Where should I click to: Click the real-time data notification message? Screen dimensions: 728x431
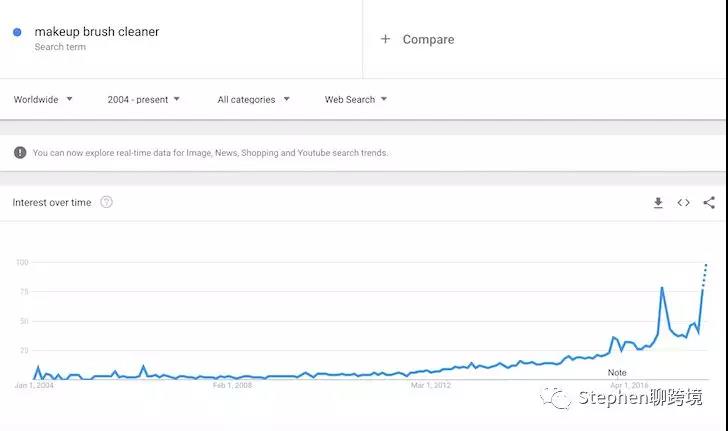pyautogui.click(x=210, y=153)
